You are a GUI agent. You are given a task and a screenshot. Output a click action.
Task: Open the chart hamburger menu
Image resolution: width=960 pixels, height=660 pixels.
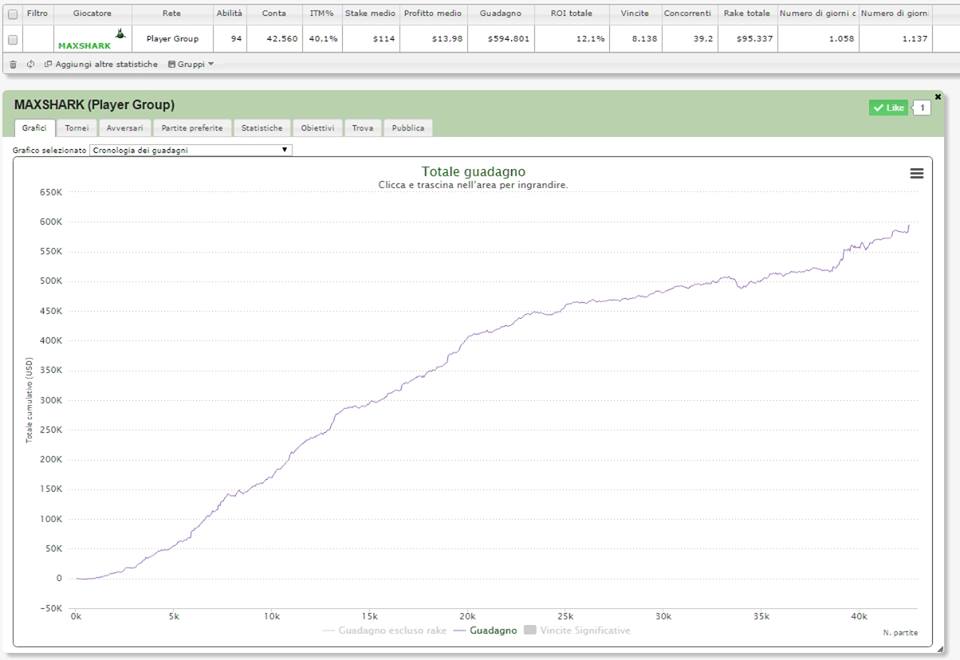pos(916,173)
